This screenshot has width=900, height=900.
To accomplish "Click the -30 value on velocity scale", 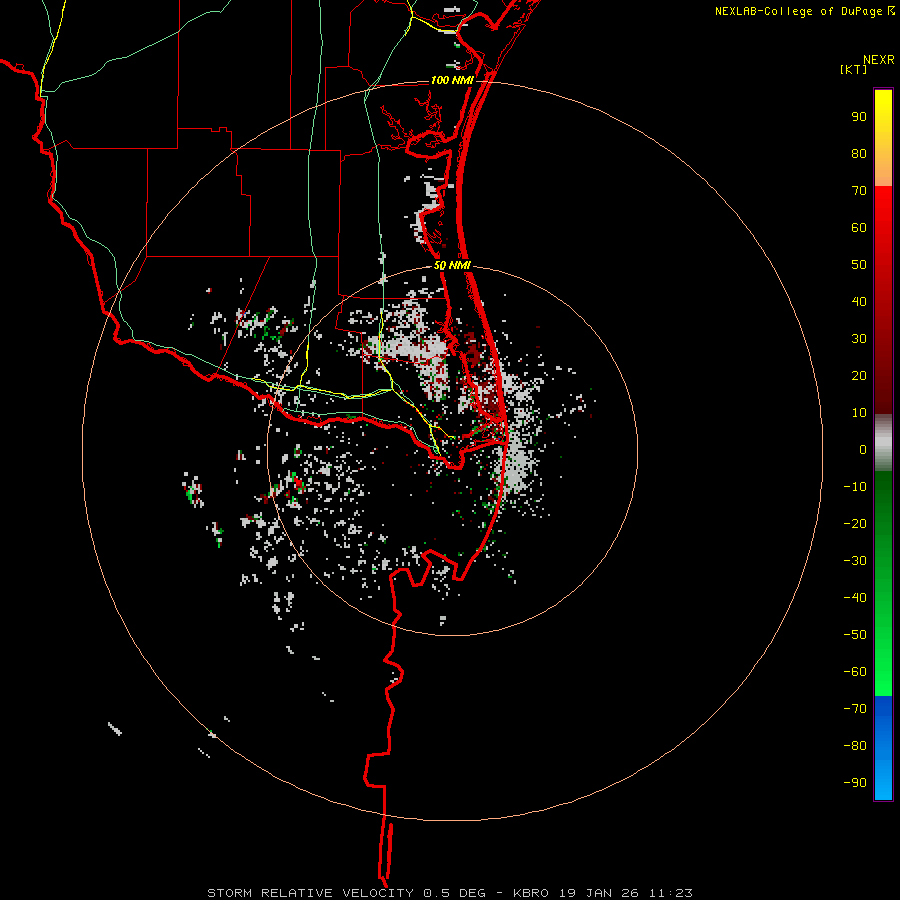I will (x=855, y=561).
